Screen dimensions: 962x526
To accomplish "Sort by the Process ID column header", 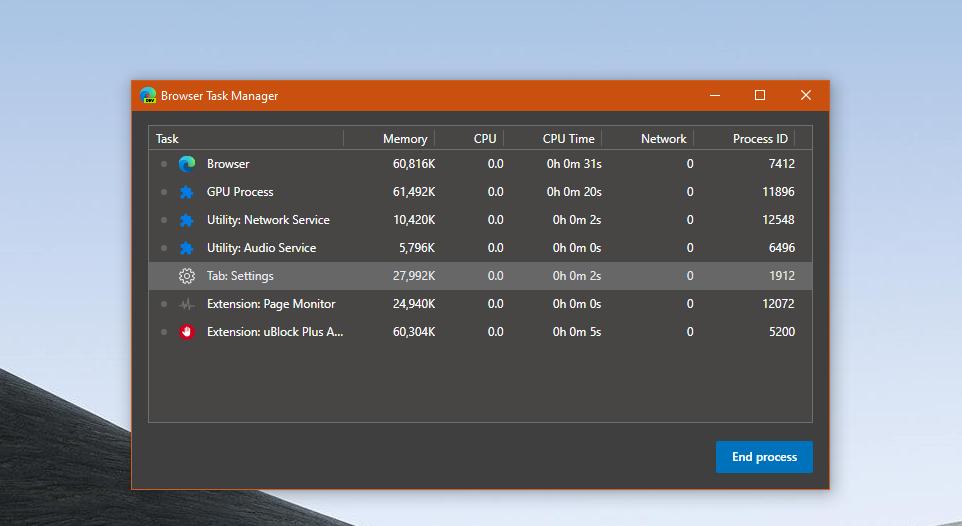I will tap(760, 139).
